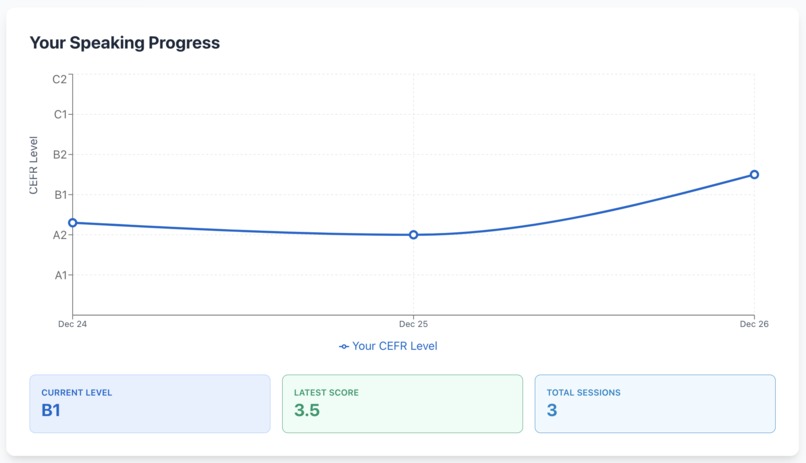Screen dimensions: 806x463
Task: Click the Dec 24 x-axis label
Action: point(72,324)
